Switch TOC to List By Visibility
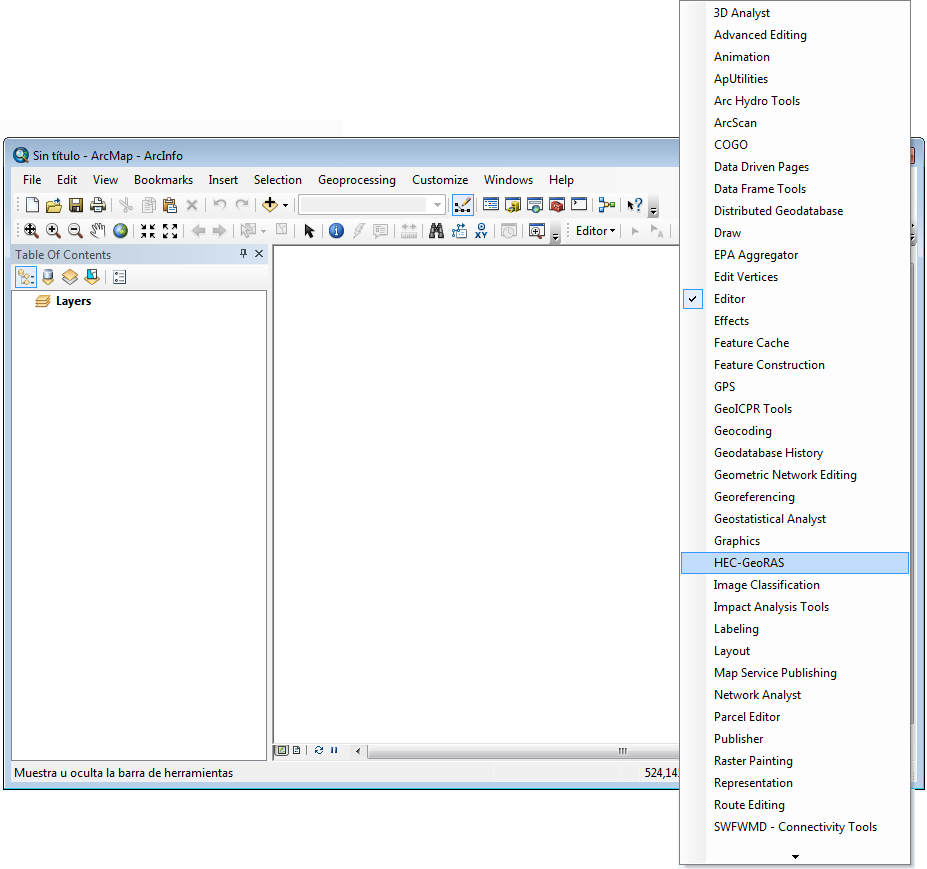 pyautogui.click(x=70, y=277)
